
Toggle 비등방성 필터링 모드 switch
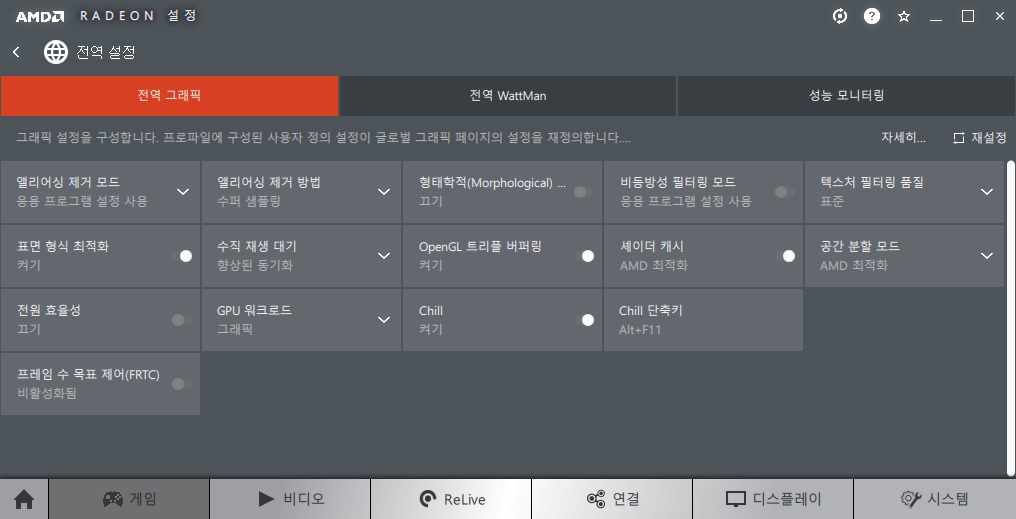point(784,192)
